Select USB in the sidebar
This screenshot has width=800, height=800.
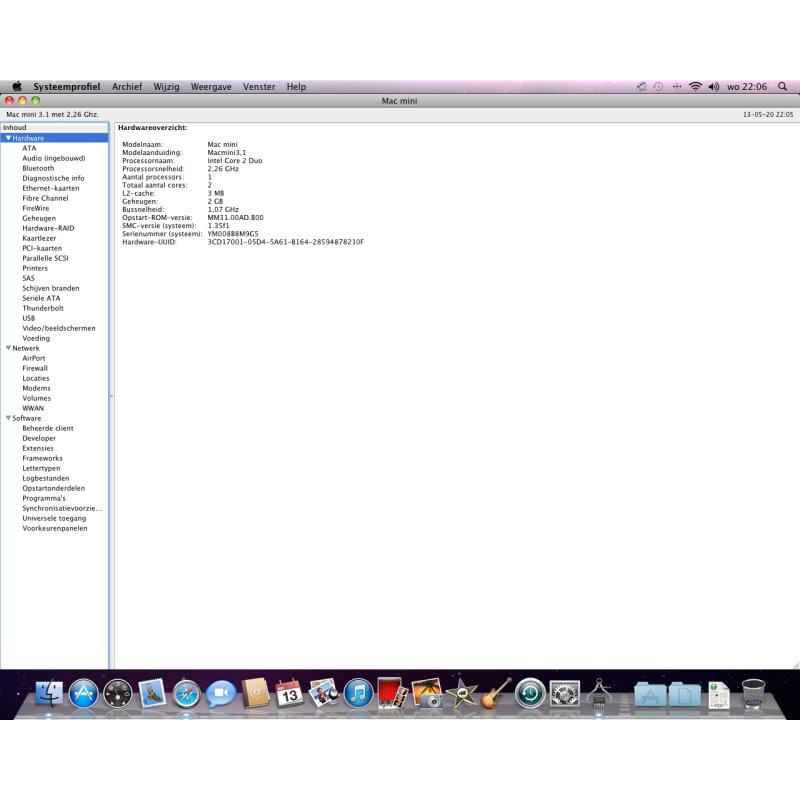[29, 318]
